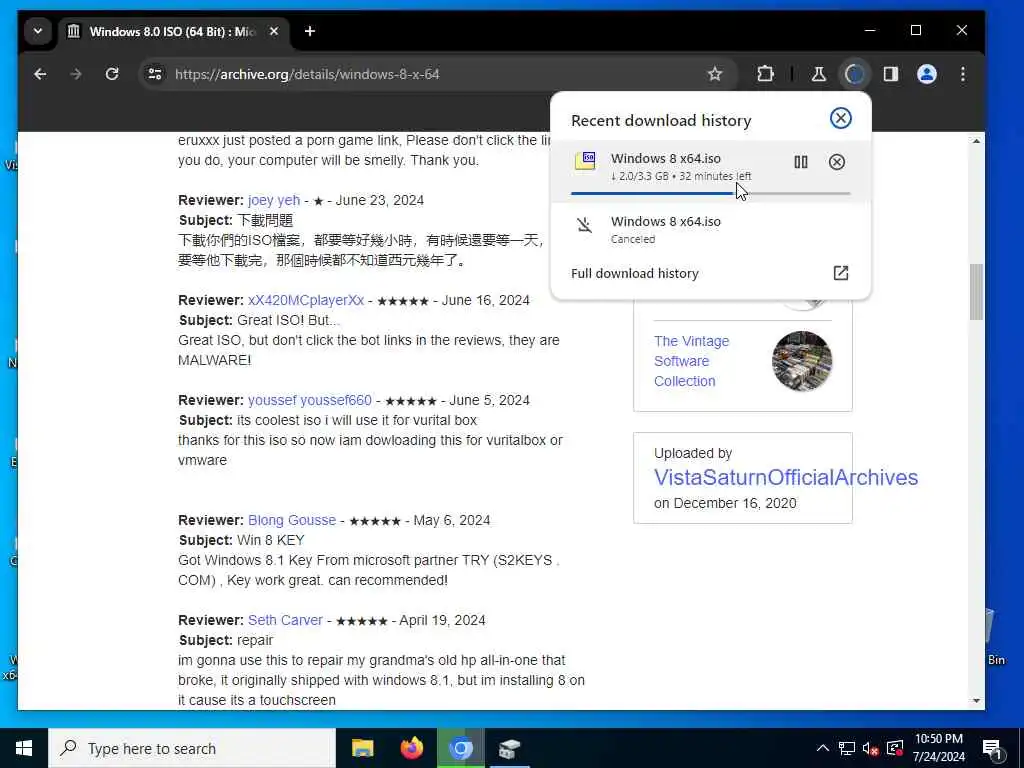This screenshot has height=768, width=1024.
Task: Open the side panel icon
Action: (x=891, y=74)
